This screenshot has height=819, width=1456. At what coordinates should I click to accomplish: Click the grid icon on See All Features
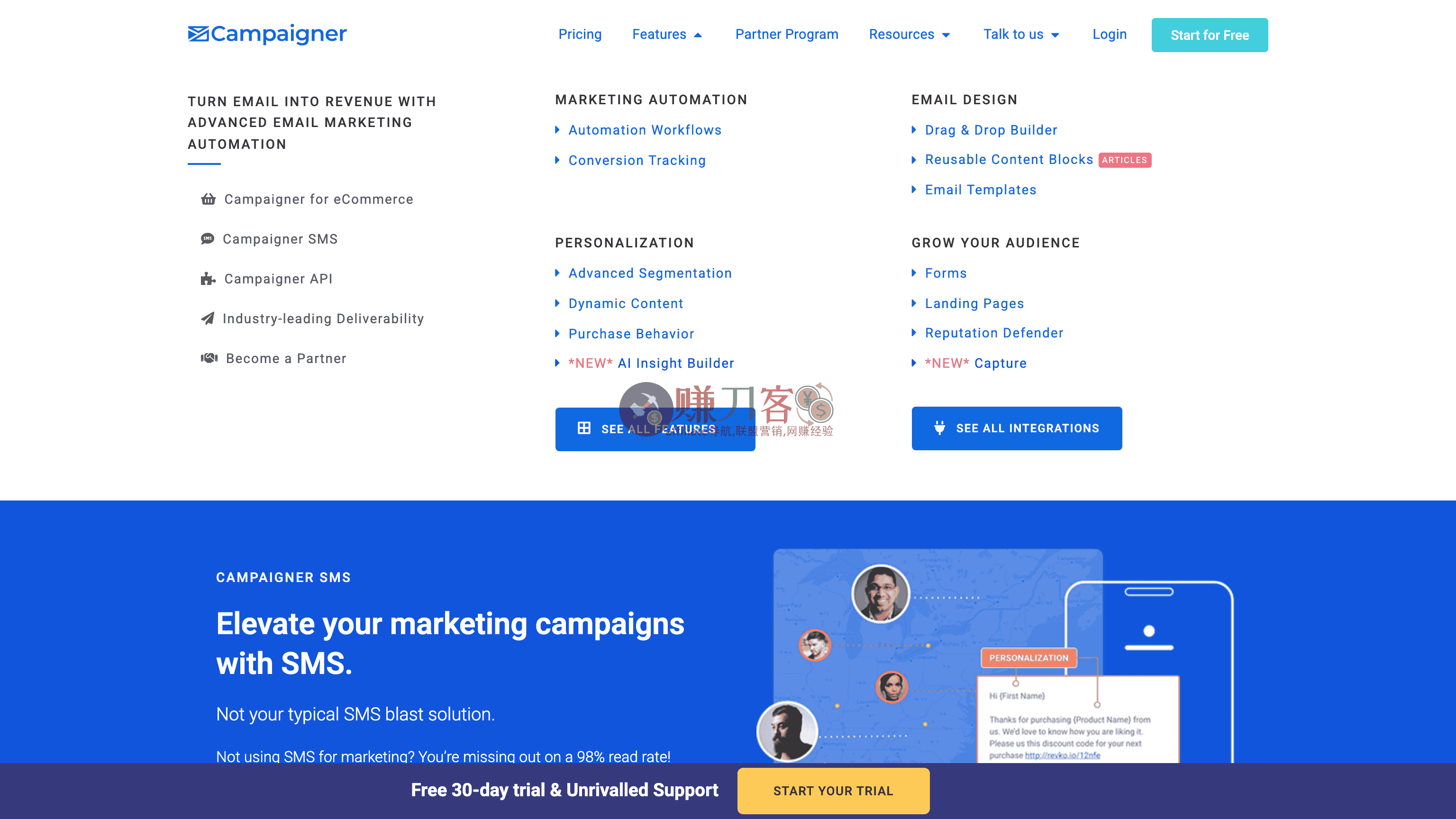584,428
